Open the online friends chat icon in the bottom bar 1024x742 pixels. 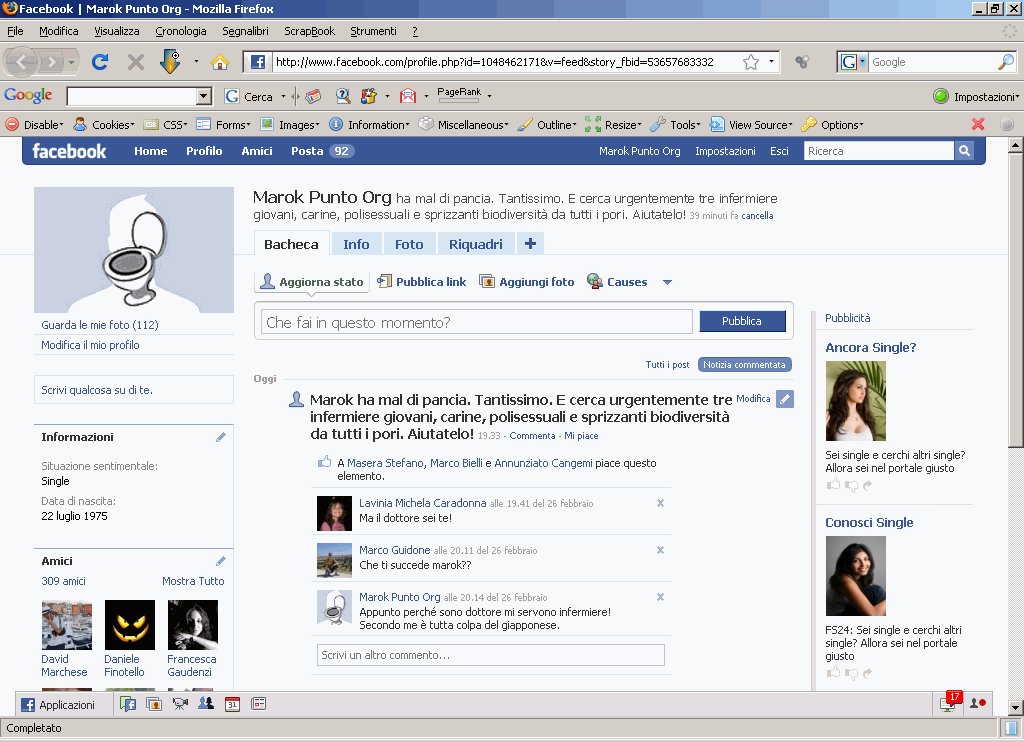[x=978, y=703]
